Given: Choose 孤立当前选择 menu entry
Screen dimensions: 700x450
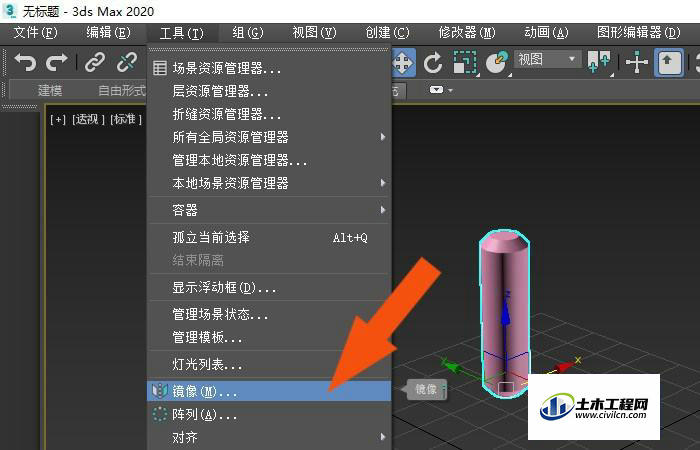Looking at the screenshot, I should click(269, 237).
